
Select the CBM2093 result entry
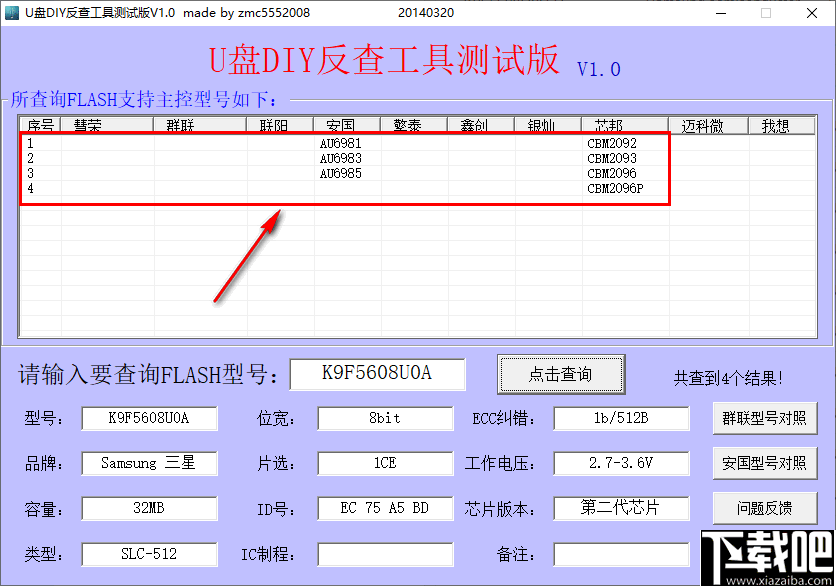point(612,158)
